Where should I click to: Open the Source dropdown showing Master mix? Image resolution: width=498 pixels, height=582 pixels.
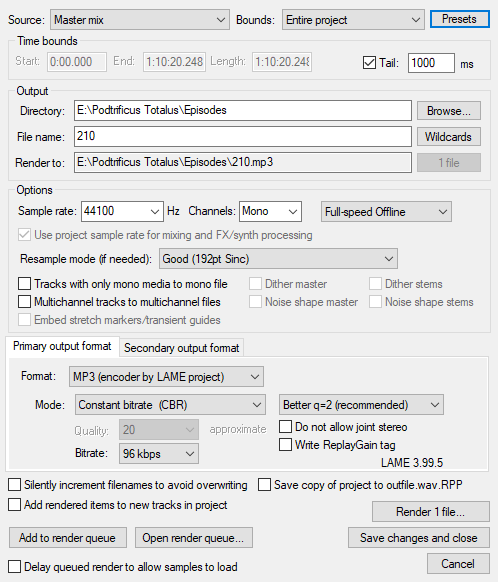(x=140, y=20)
